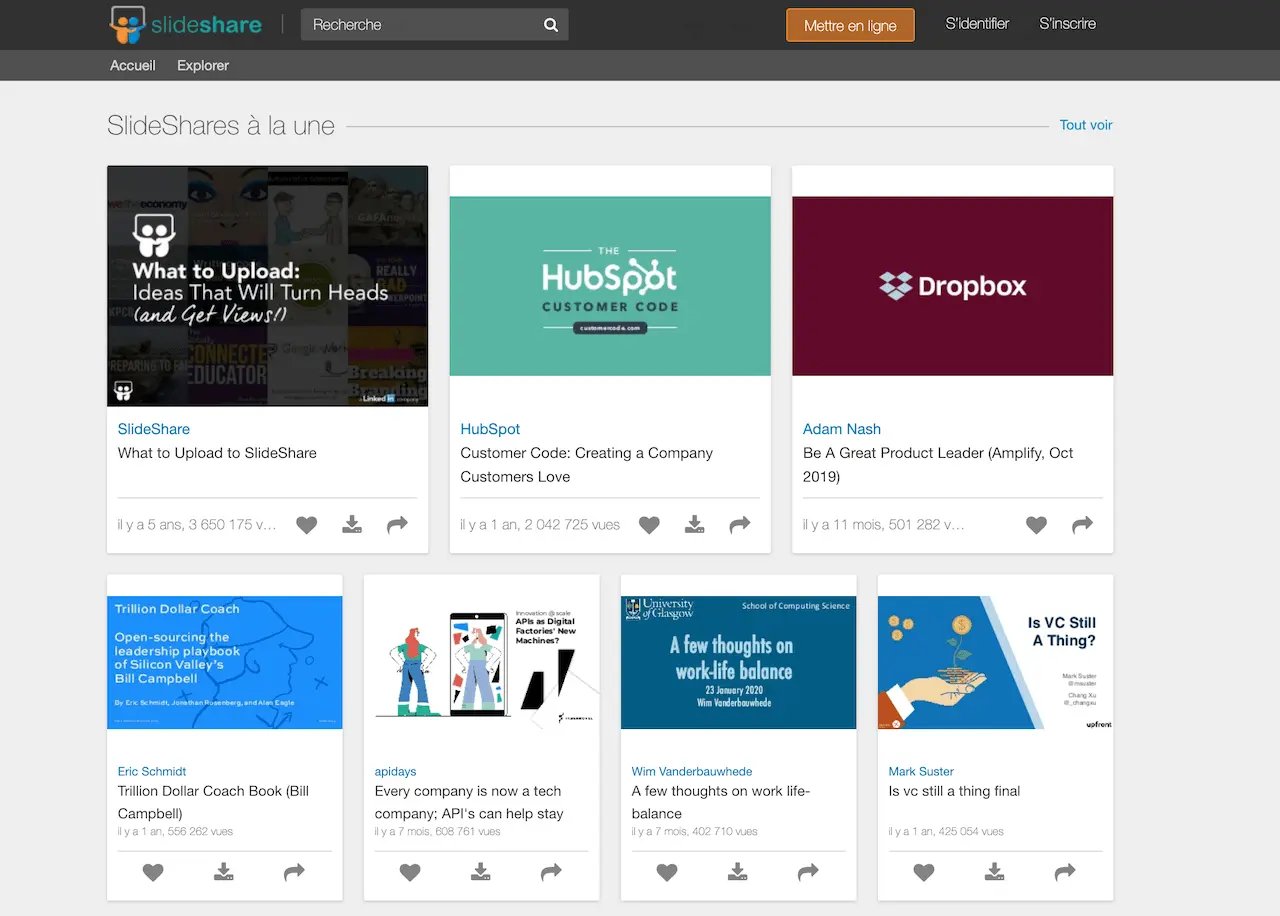Click the search magnifier icon
Viewport: 1280px width, 916px height.
click(x=551, y=25)
